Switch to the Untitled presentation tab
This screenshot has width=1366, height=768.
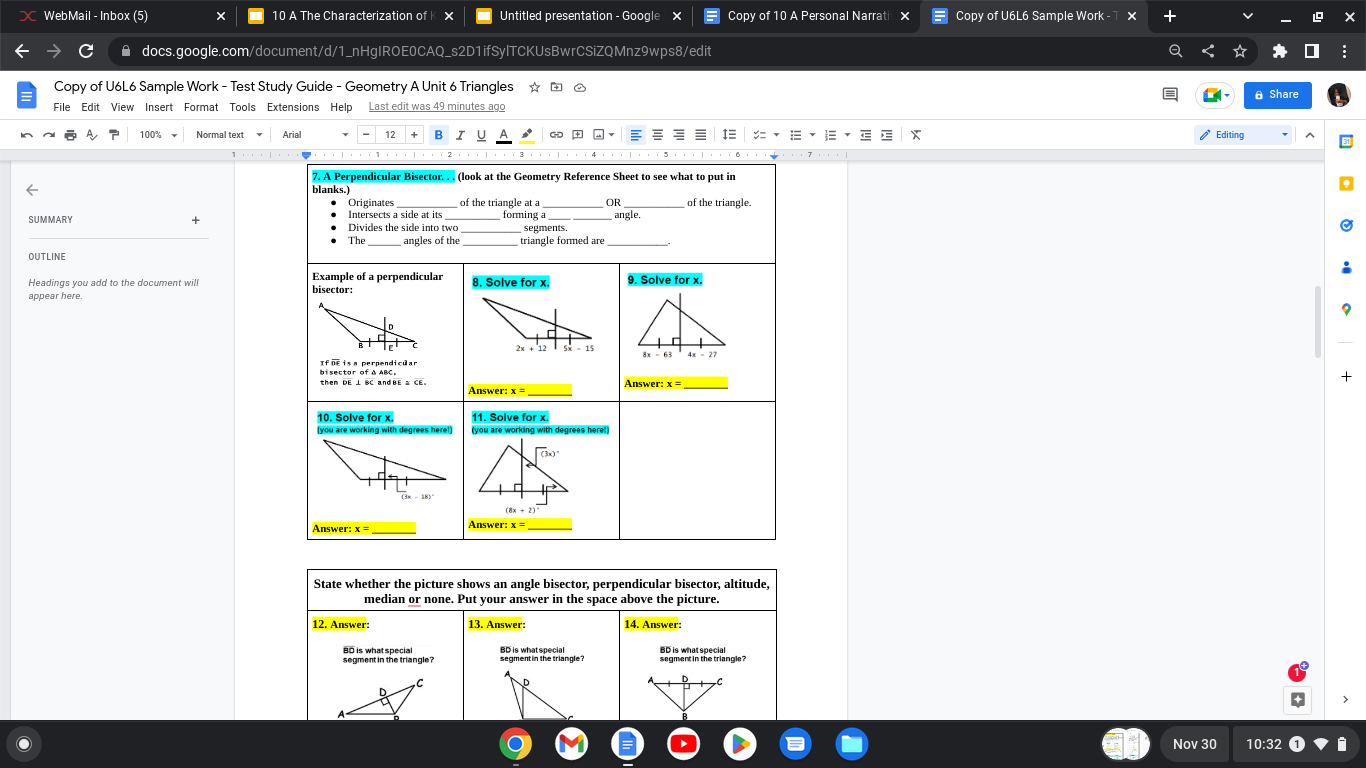(x=579, y=16)
